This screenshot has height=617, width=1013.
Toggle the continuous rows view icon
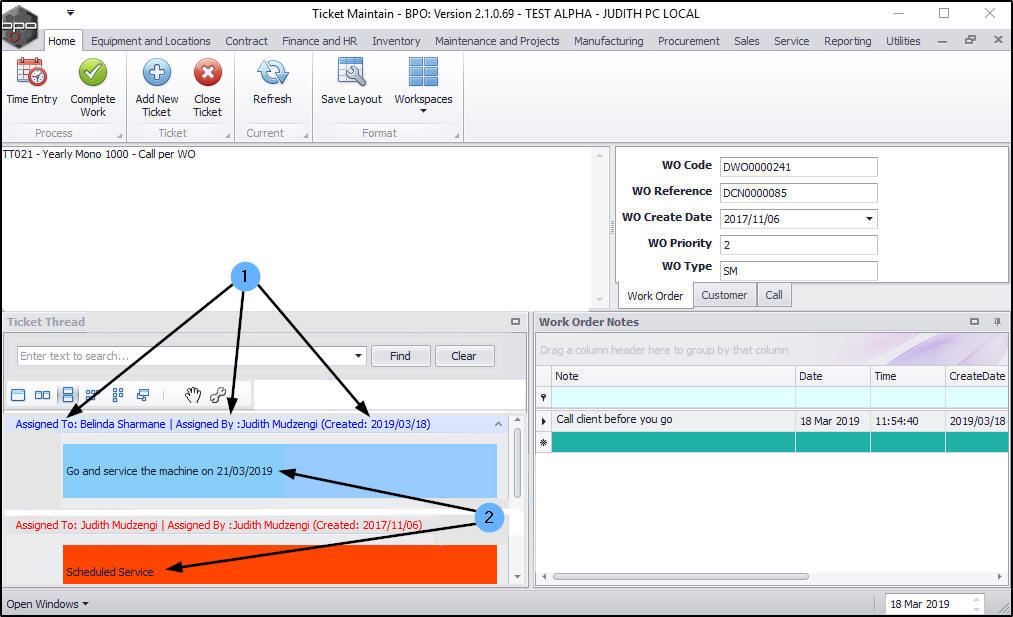pyautogui.click(x=67, y=395)
